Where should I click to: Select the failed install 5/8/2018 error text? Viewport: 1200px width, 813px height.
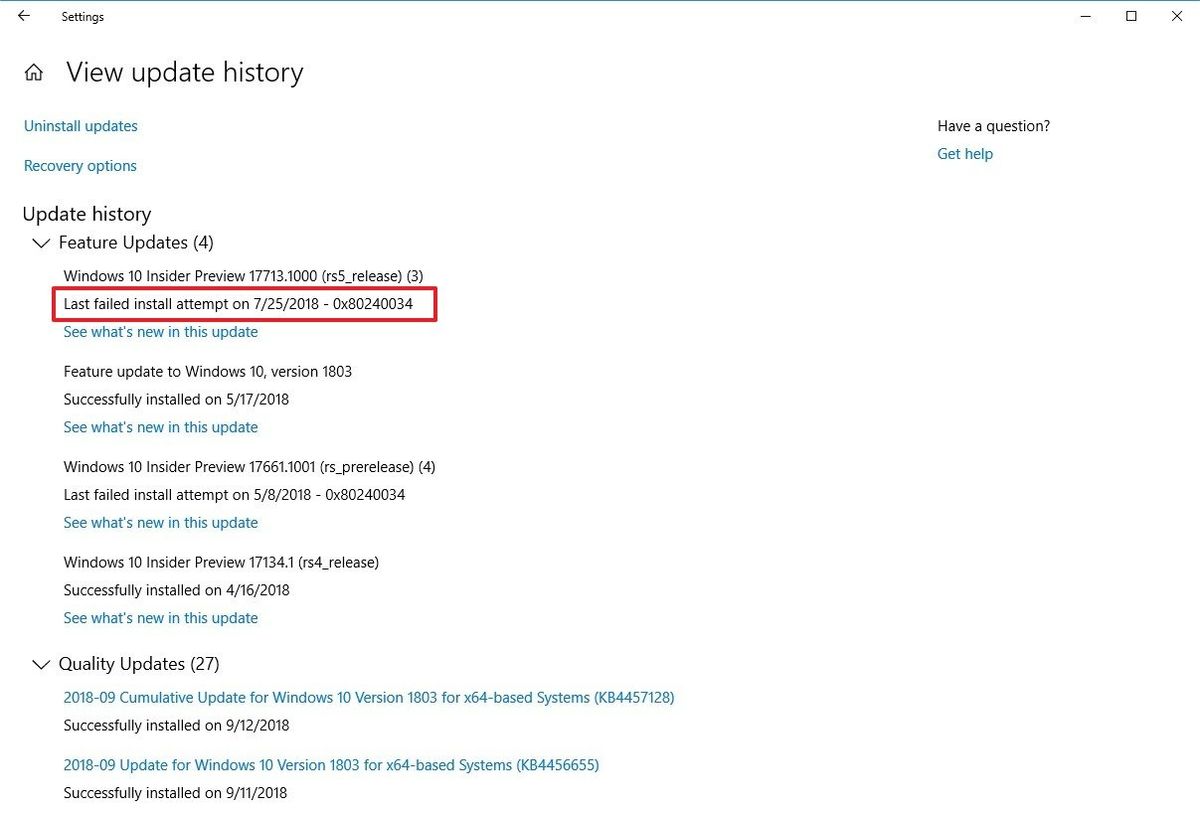(234, 494)
